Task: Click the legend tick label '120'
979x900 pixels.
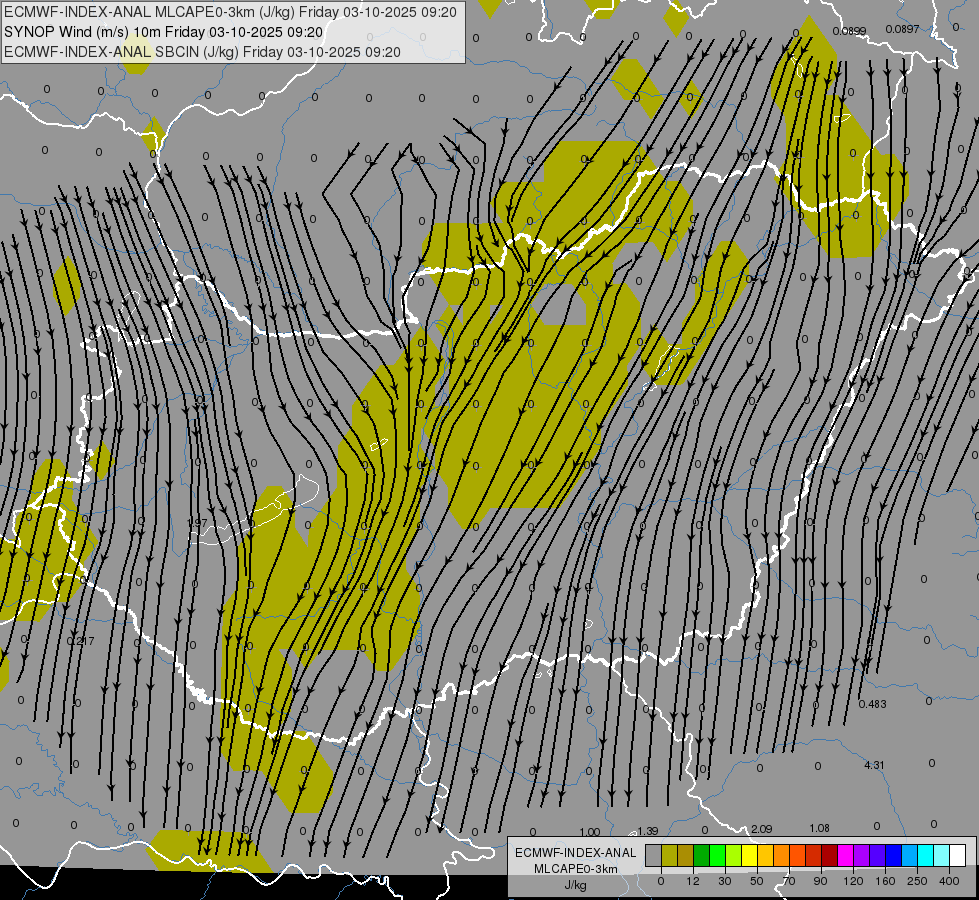Action: (x=853, y=881)
